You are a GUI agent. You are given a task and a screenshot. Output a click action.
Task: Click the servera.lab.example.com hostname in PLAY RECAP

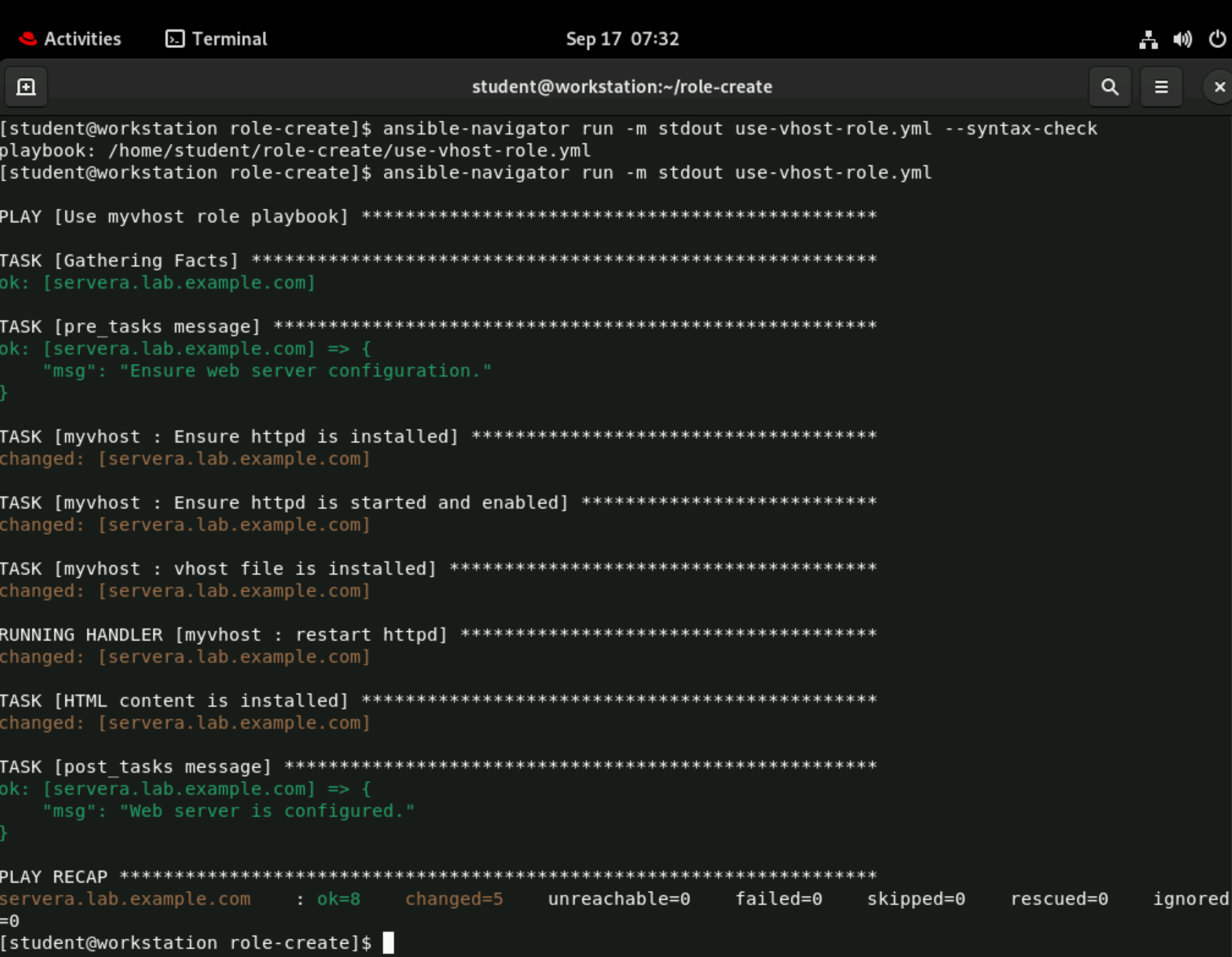click(125, 898)
